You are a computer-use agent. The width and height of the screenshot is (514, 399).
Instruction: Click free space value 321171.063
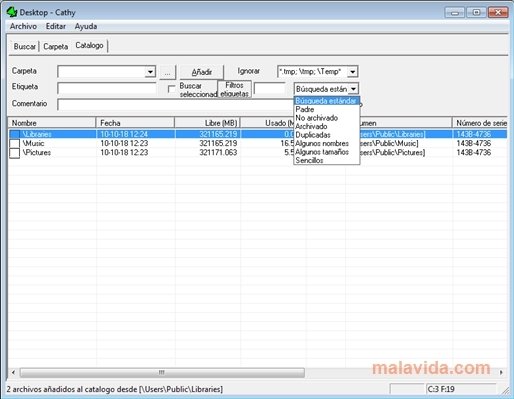point(218,153)
